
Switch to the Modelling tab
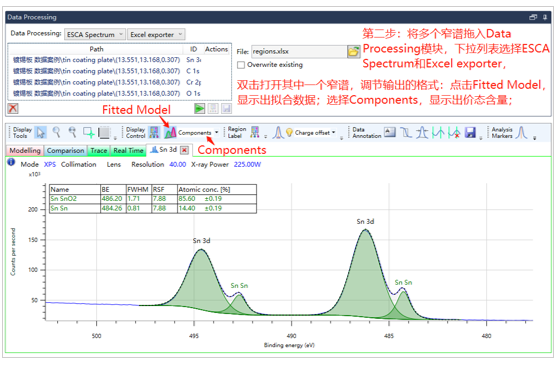click(25, 151)
